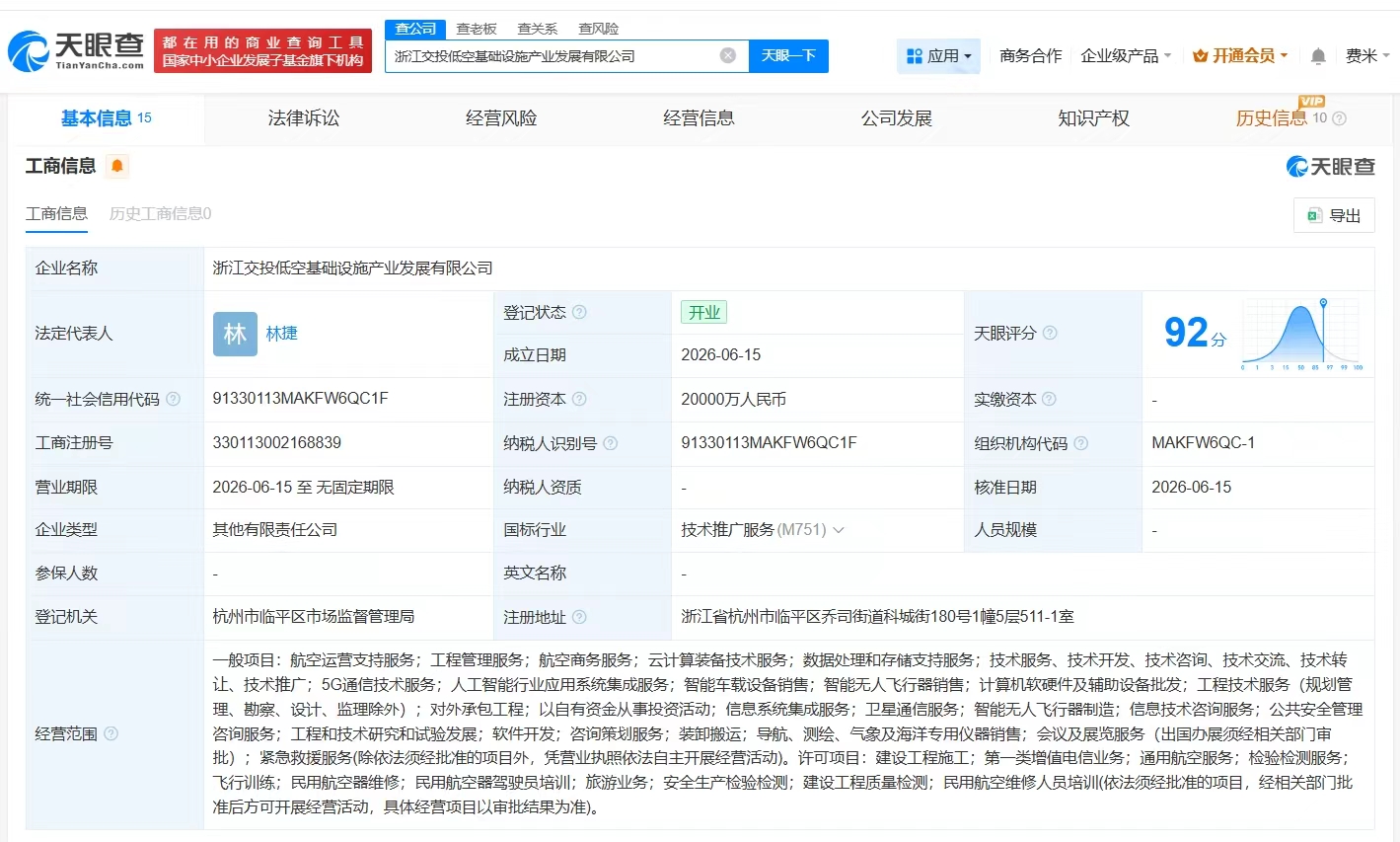Viewport: 1400px width, 842px height.
Task: Switch to the 查关系 search tab
Action: click(537, 29)
